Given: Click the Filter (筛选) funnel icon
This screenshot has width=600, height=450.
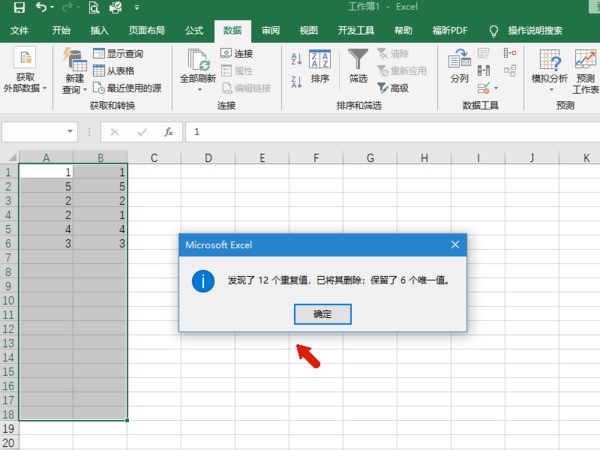Looking at the screenshot, I should 358,65.
